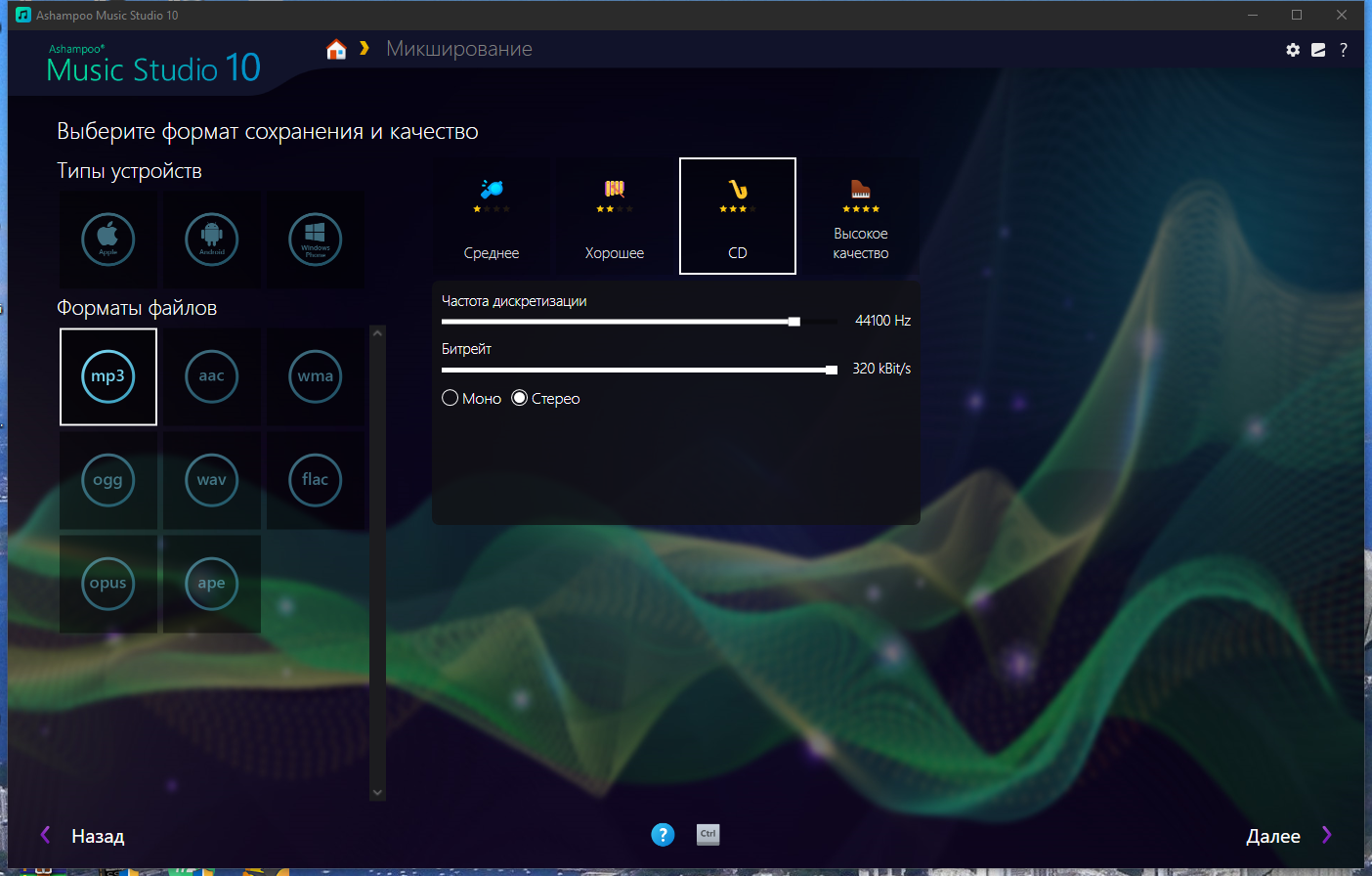Image resolution: width=1372 pixels, height=876 pixels.
Task: Choose the Высокое качество preset
Action: pos(861,216)
